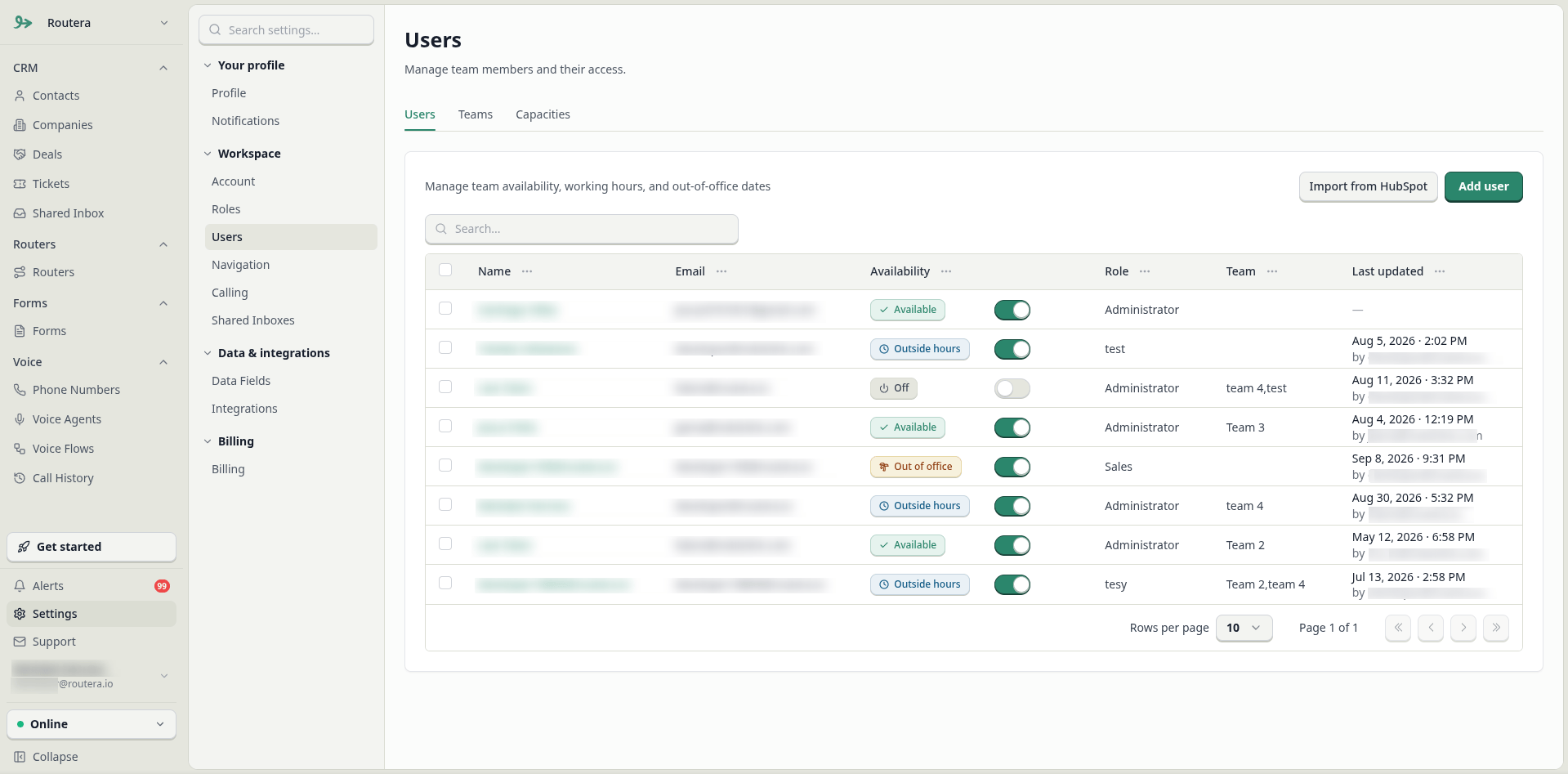Go to Deals page
This screenshot has width=1568, height=774.
pos(47,154)
